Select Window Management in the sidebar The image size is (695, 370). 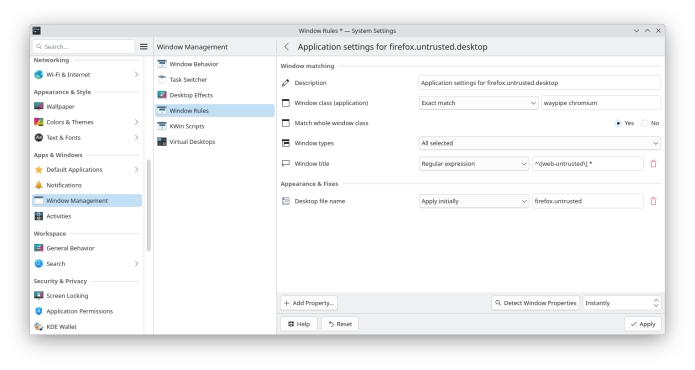87,201
